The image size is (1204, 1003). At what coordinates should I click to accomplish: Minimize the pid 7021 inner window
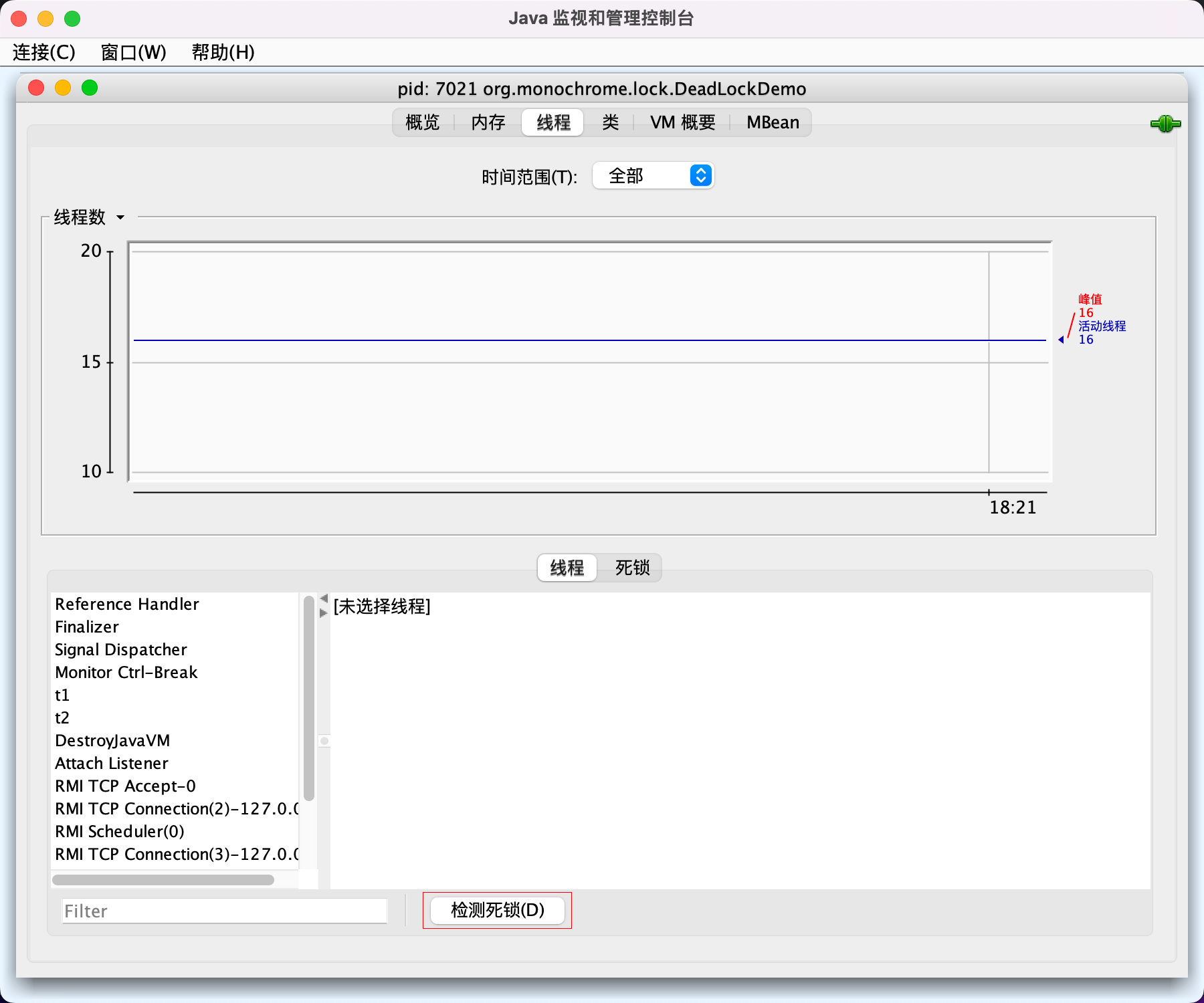coord(63,88)
